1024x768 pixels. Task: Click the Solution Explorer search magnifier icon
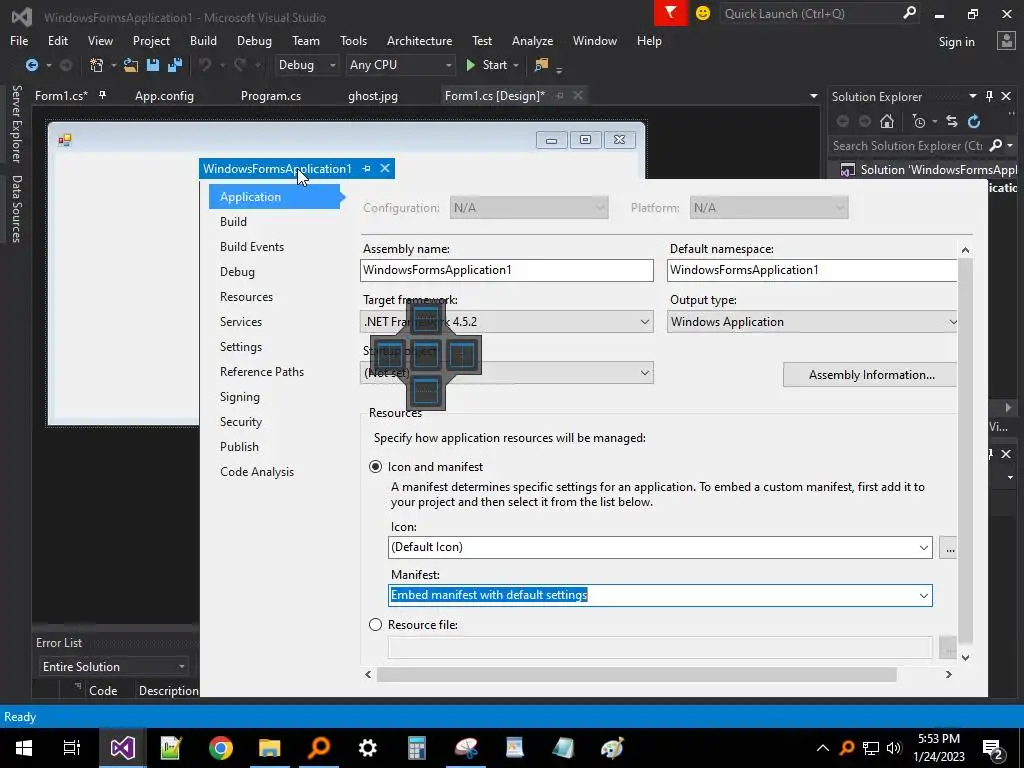click(x=996, y=145)
